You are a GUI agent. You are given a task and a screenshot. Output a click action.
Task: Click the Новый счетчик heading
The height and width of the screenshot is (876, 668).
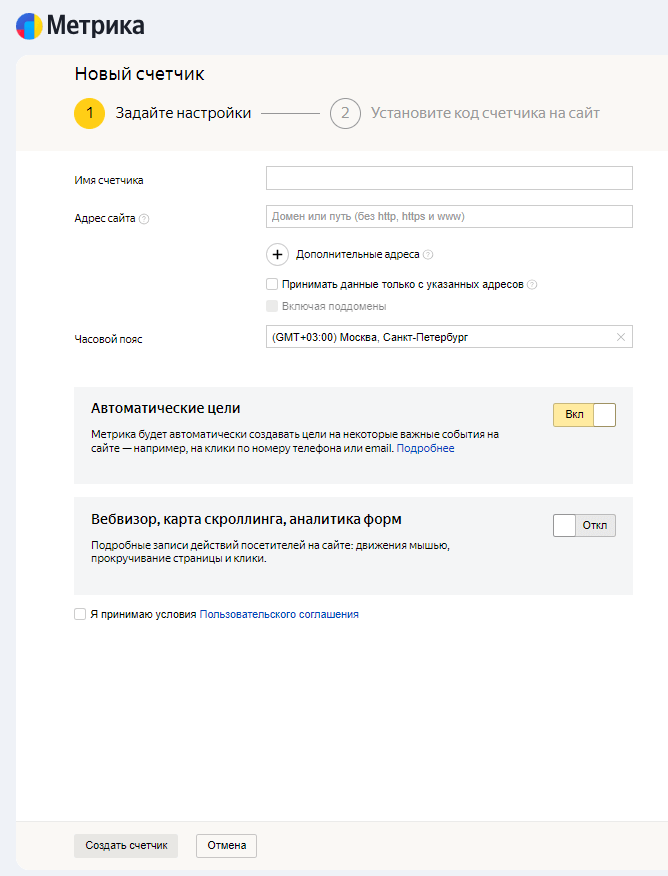[x=140, y=74]
